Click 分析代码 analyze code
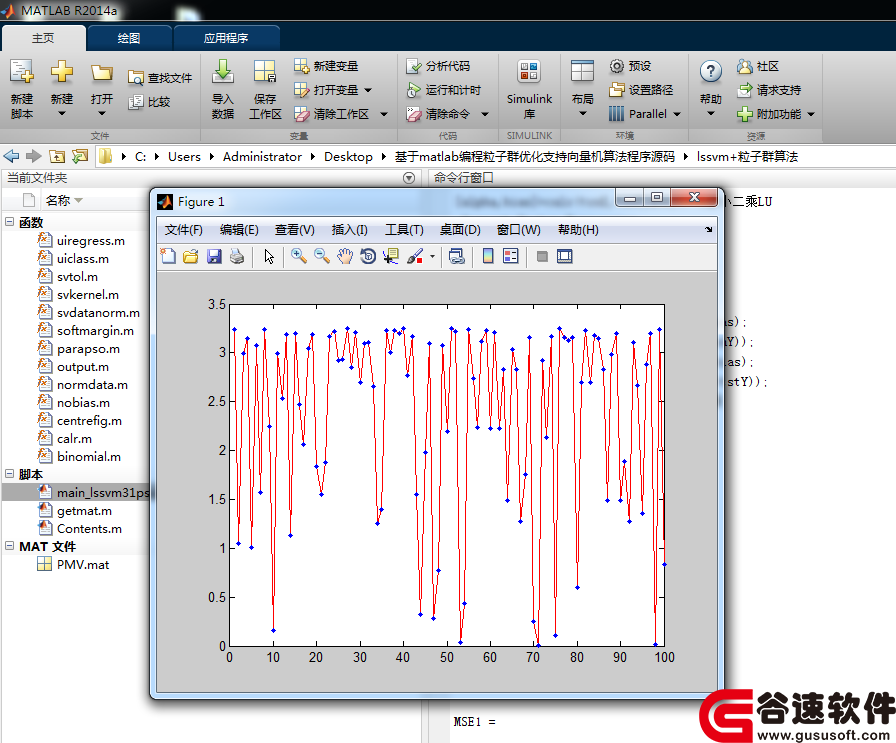896x743 pixels. (438, 66)
